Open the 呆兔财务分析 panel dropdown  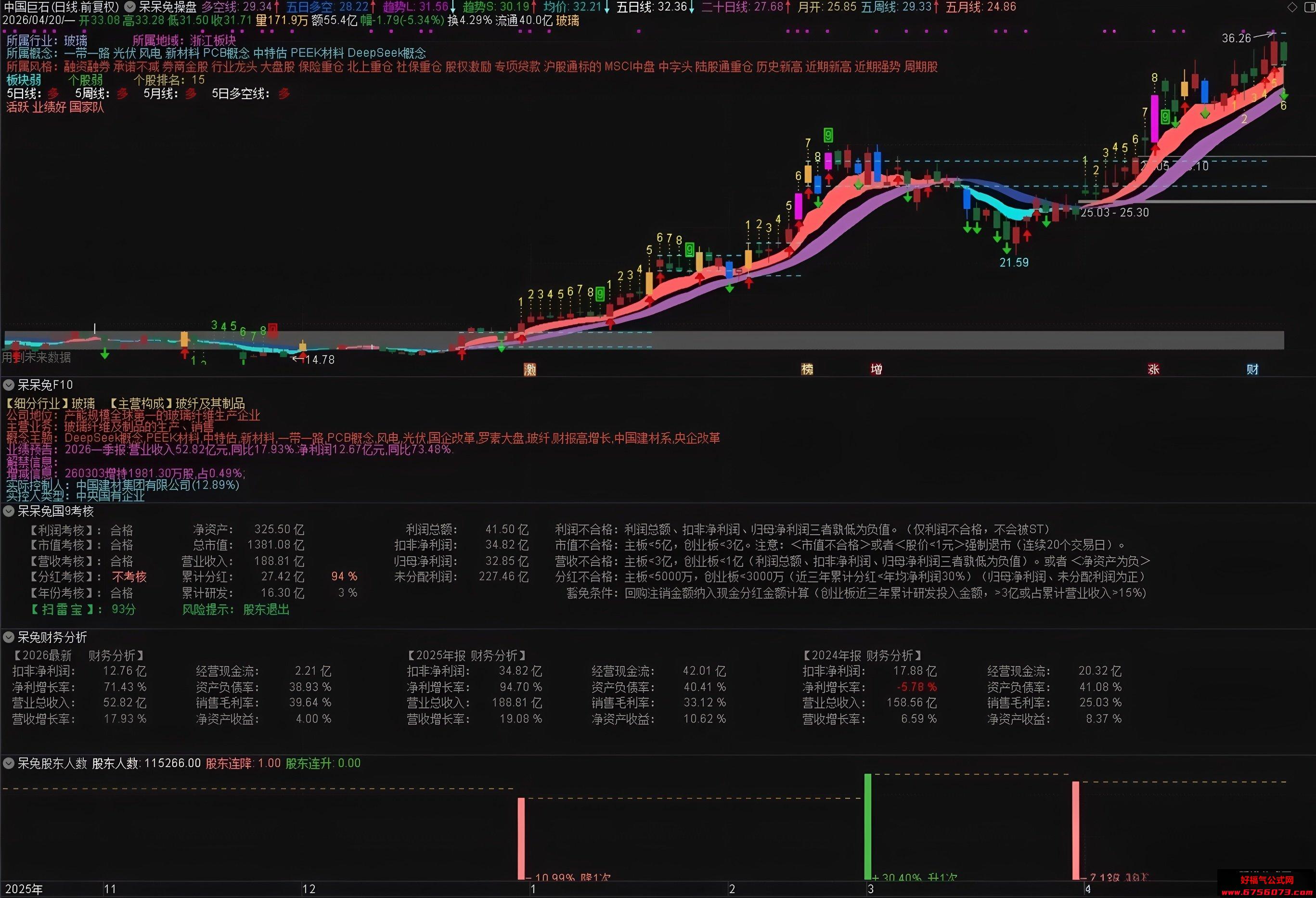click(x=9, y=638)
